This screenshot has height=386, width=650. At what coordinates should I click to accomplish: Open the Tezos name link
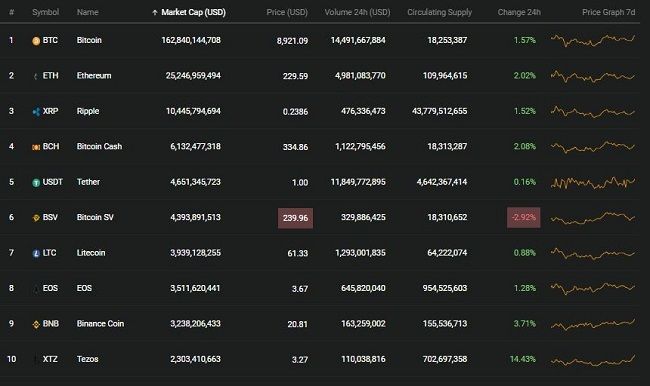(x=87, y=359)
